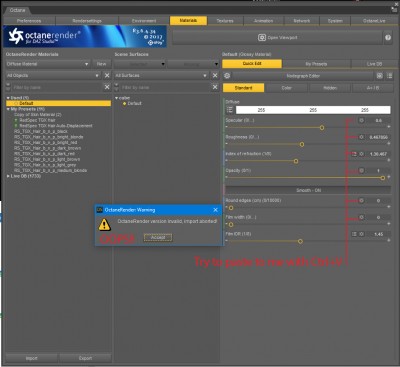400x367 pixels.
Task: Click the list view icon right of Nodegraph Editor
Action: pyautogui.click(x=389, y=76)
